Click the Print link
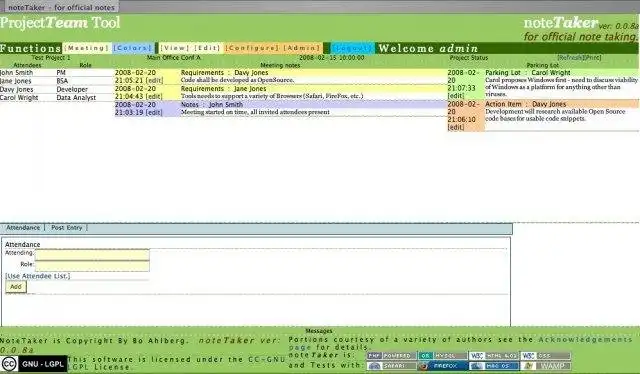Viewport: 640px width, 374px height. pos(592,58)
